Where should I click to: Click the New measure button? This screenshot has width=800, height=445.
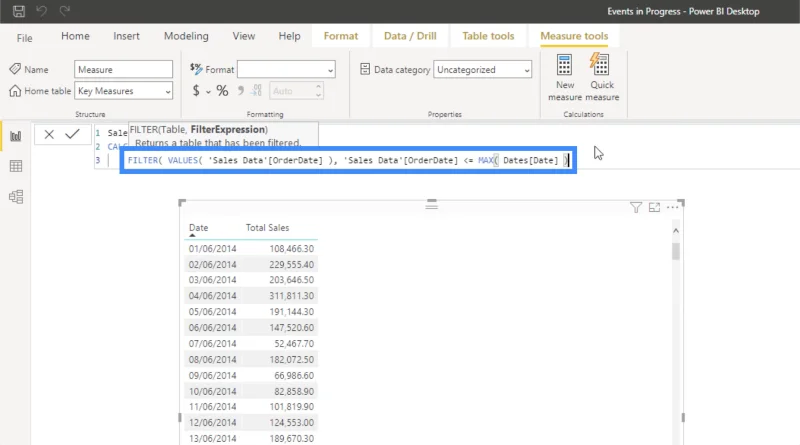point(565,78)
